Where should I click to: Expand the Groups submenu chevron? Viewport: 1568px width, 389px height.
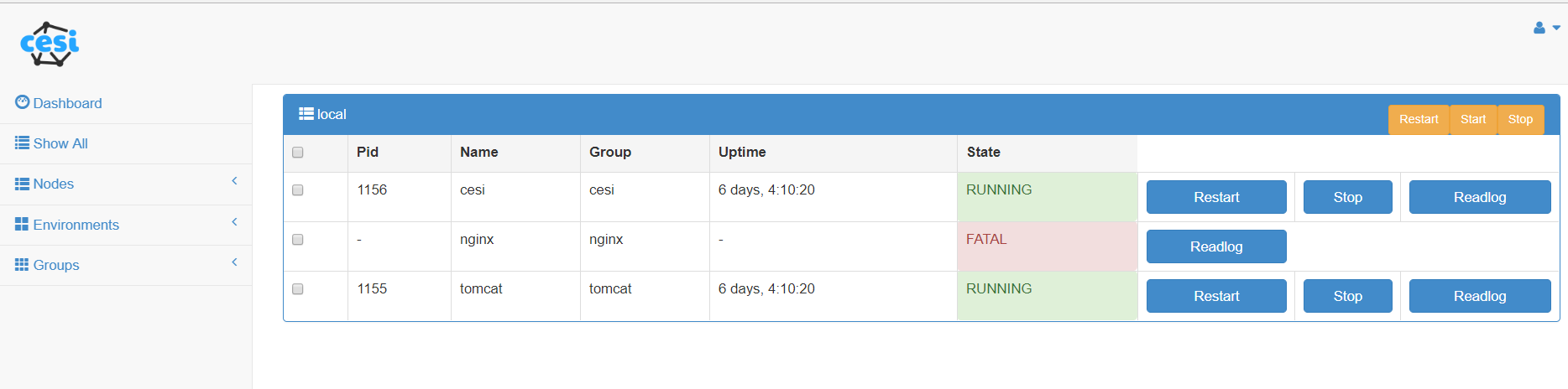tap(235, 262)
